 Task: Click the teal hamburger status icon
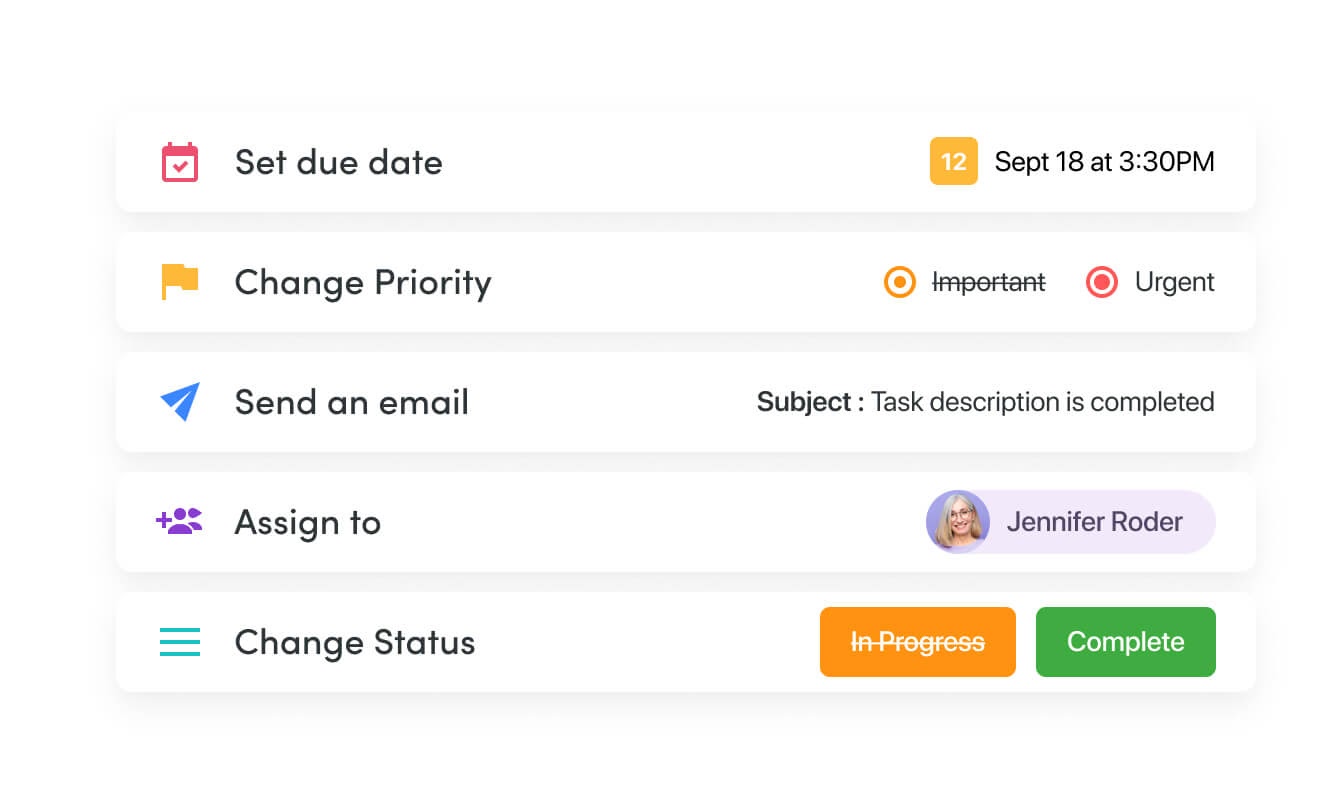point(180,641)
